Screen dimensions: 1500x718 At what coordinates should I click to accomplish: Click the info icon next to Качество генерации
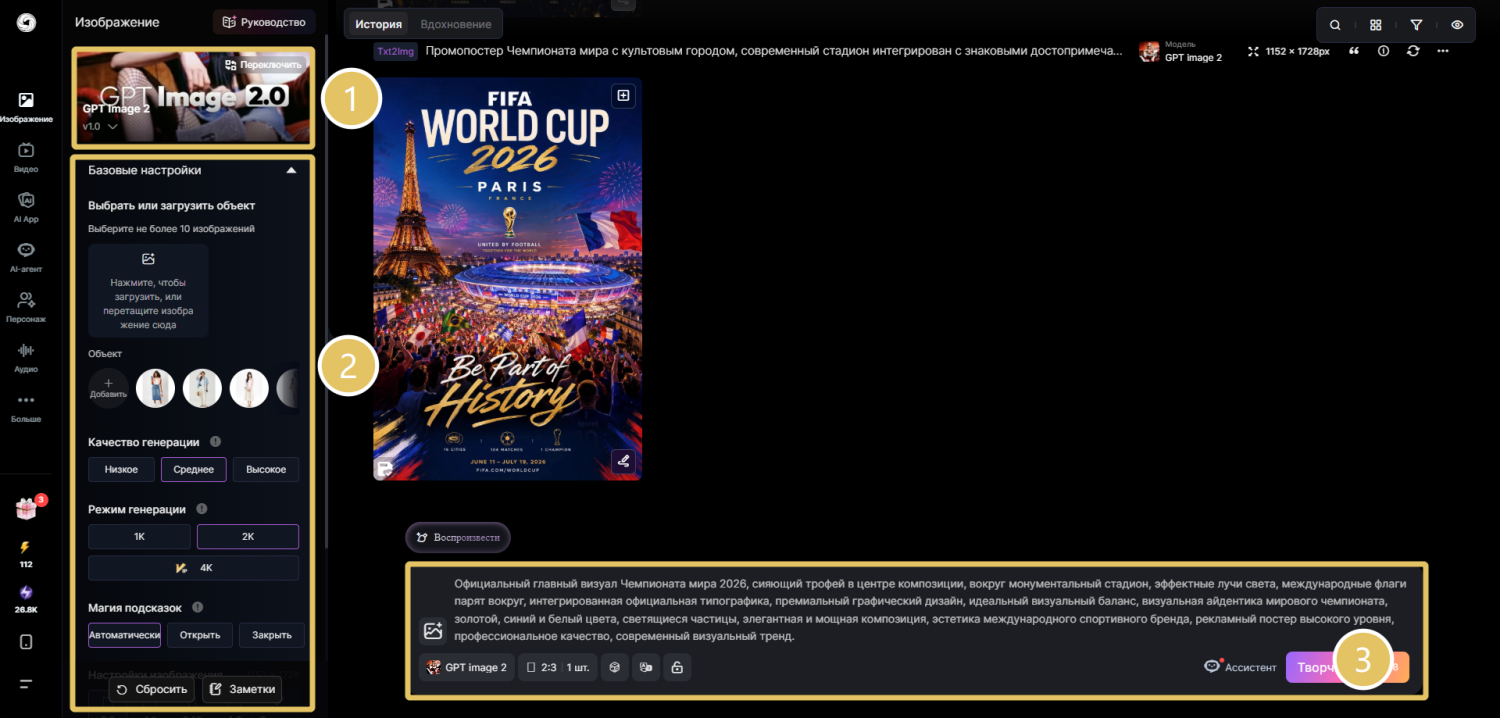(215, 442)
